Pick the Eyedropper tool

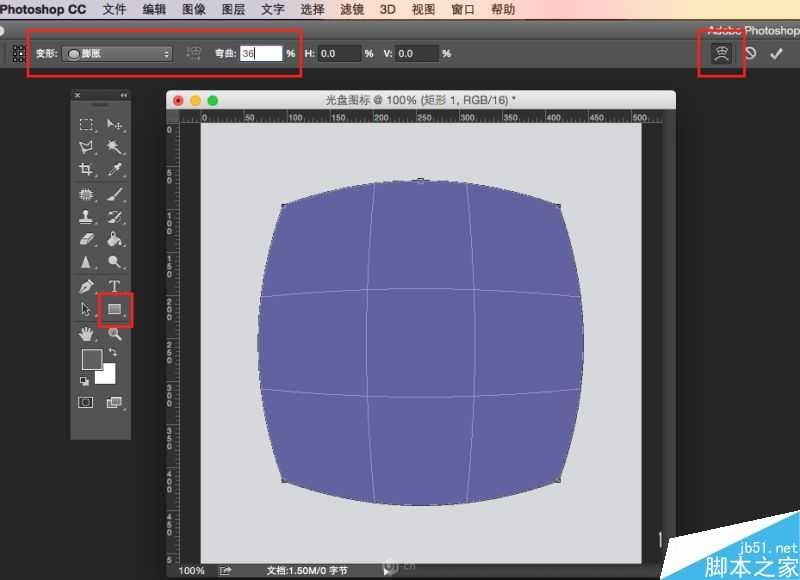coord(115,170)
